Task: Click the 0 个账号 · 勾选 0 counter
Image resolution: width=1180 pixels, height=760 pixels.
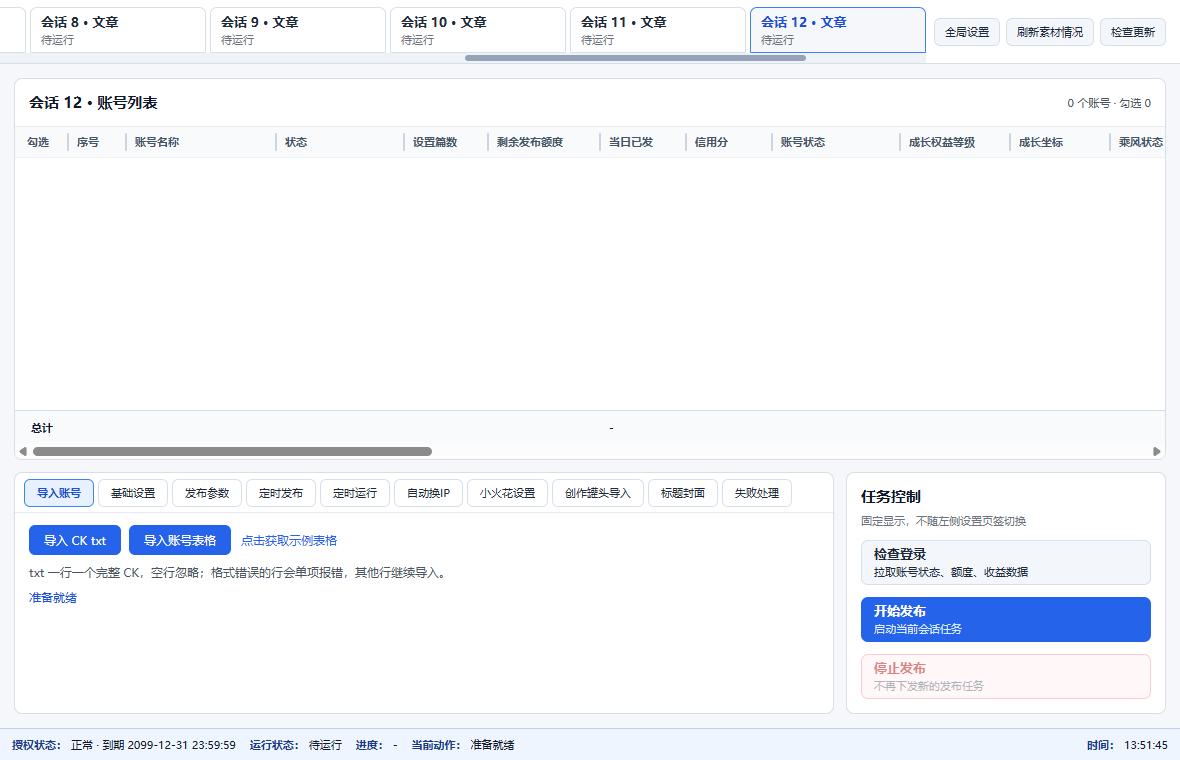Action: (x=1109, y=103)
